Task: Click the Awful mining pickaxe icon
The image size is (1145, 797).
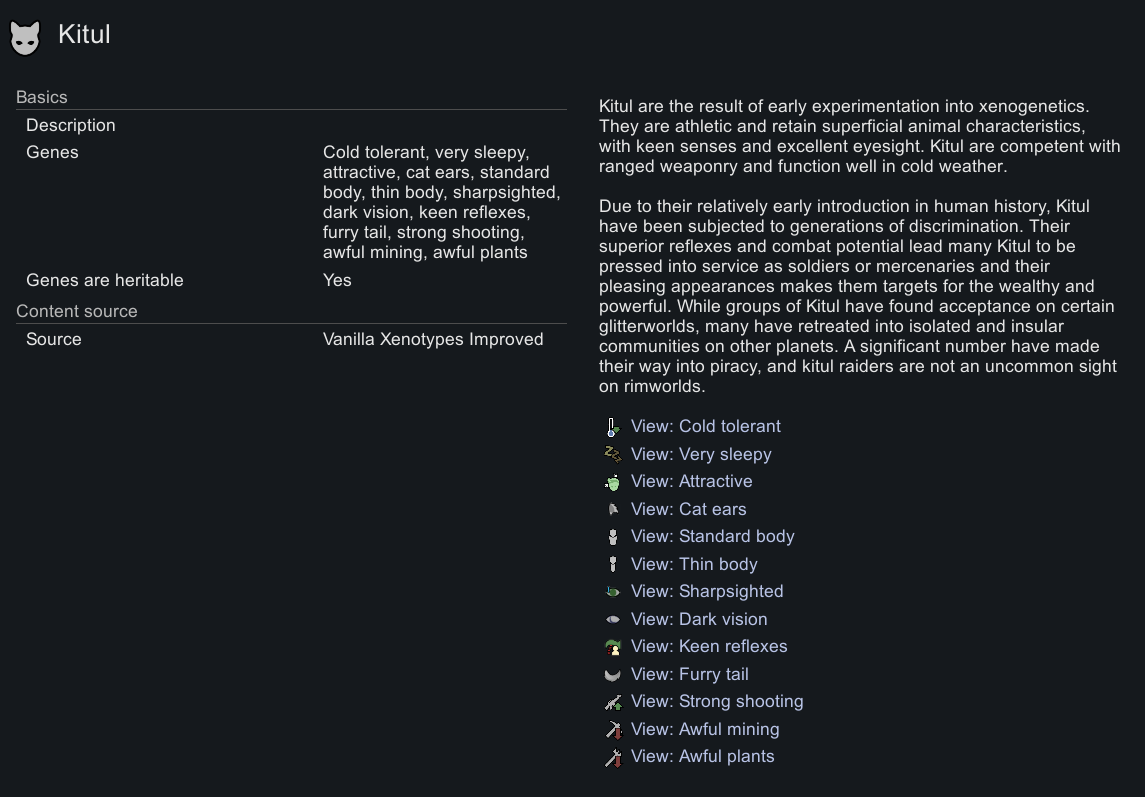Action: [x=613, y=730]
